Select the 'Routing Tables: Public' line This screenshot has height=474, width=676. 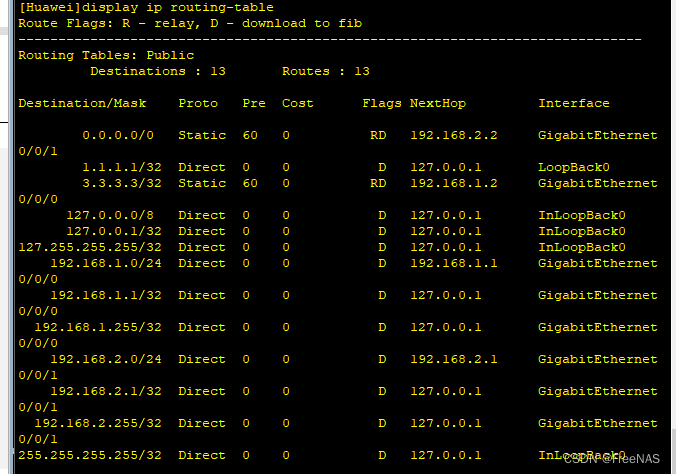tap(106, 55)
